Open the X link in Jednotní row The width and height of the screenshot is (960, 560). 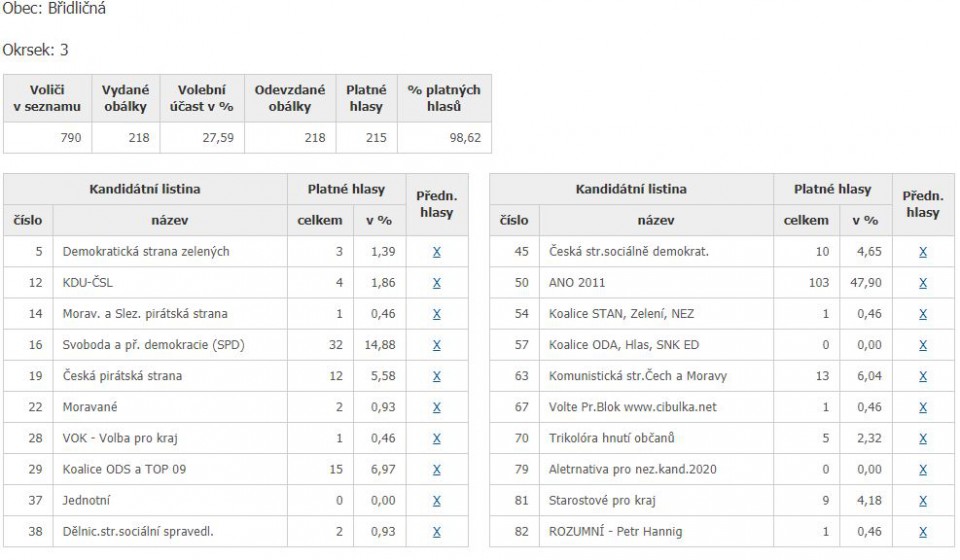(x=437, y=501)
